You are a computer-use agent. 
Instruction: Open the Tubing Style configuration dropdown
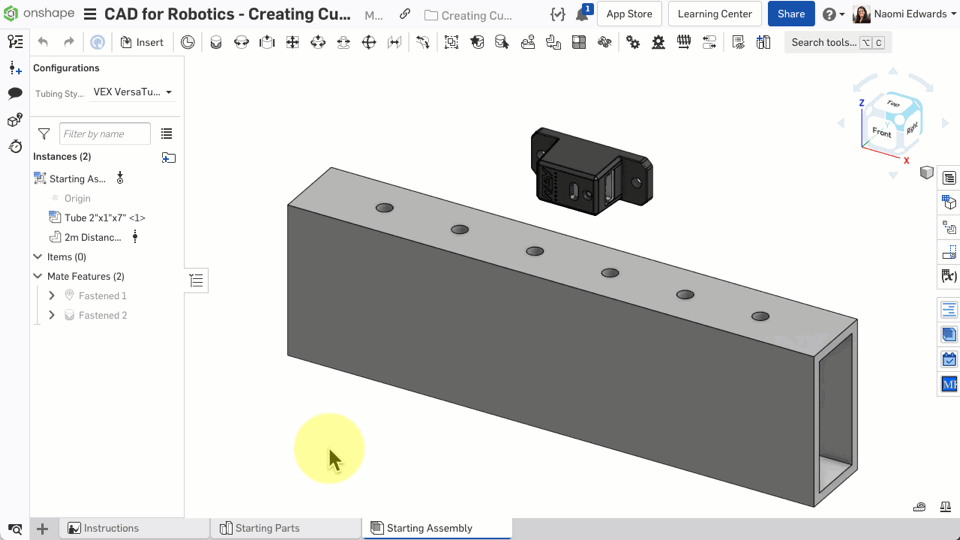[x=132, y=92]
